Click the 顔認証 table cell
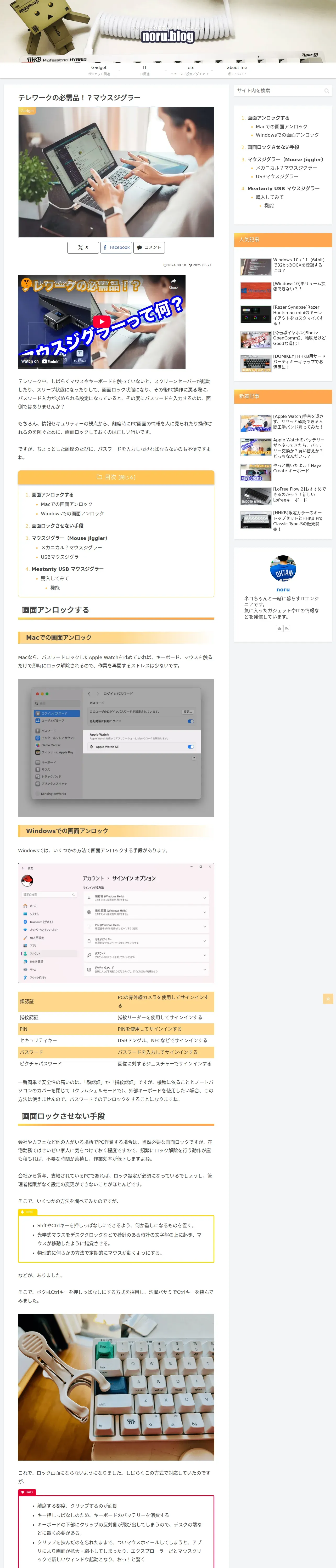 67,1002
